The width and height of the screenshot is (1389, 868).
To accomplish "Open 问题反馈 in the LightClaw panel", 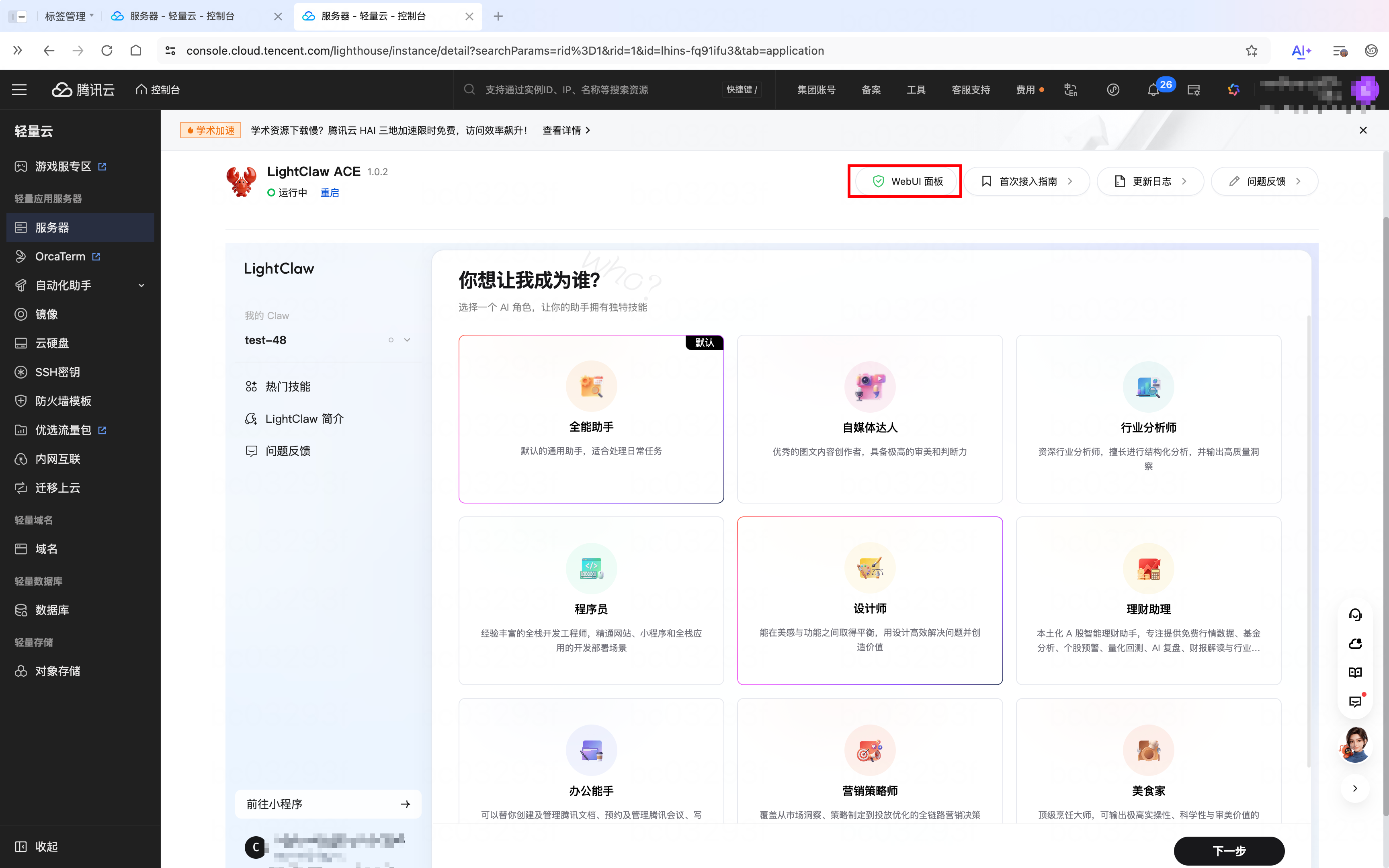I will (x=288, y=450).
